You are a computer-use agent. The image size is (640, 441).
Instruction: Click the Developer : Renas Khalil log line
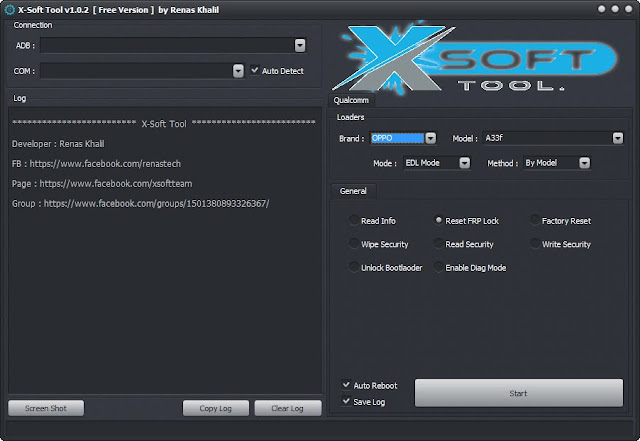pos(58,144)
